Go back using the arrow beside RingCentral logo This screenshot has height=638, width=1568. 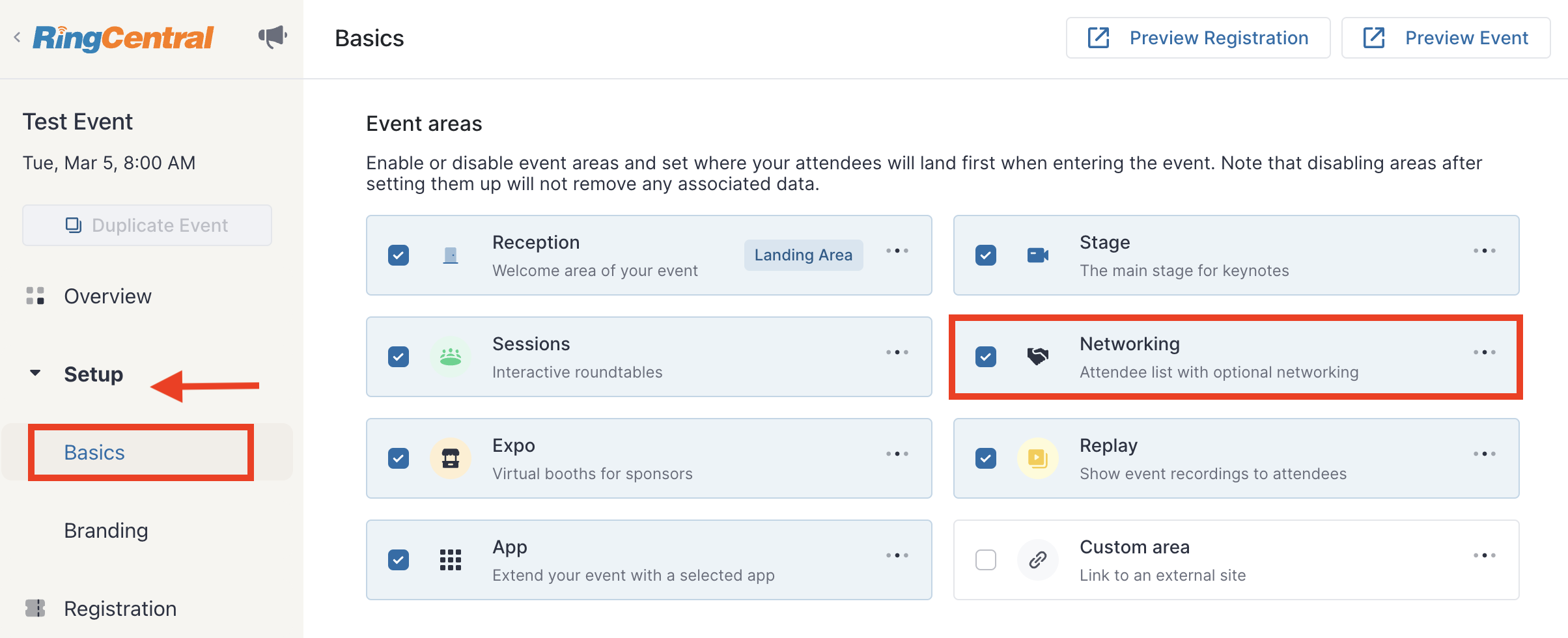coord(17,38)
